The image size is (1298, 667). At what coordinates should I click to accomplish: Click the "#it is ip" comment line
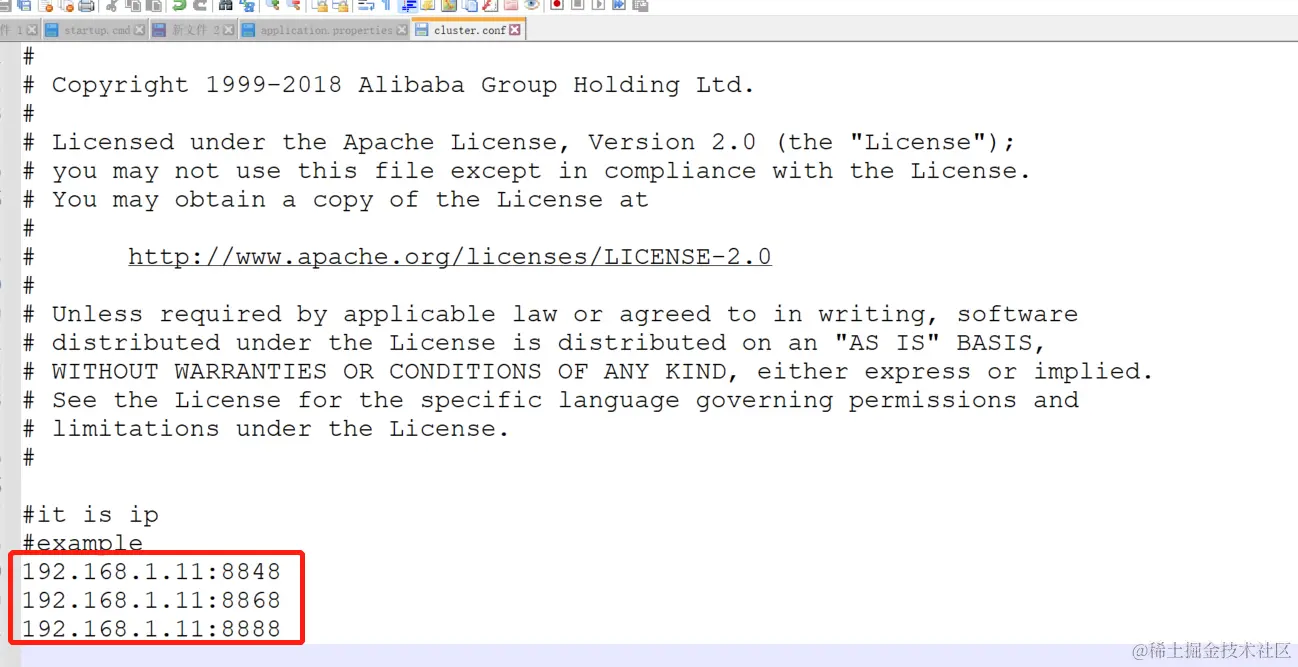91,515
